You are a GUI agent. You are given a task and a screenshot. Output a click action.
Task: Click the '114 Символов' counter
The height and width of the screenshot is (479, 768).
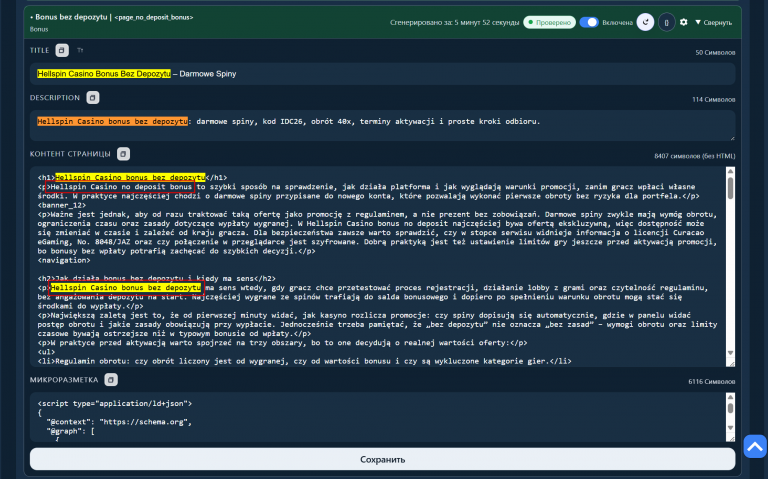pos(714,99)
